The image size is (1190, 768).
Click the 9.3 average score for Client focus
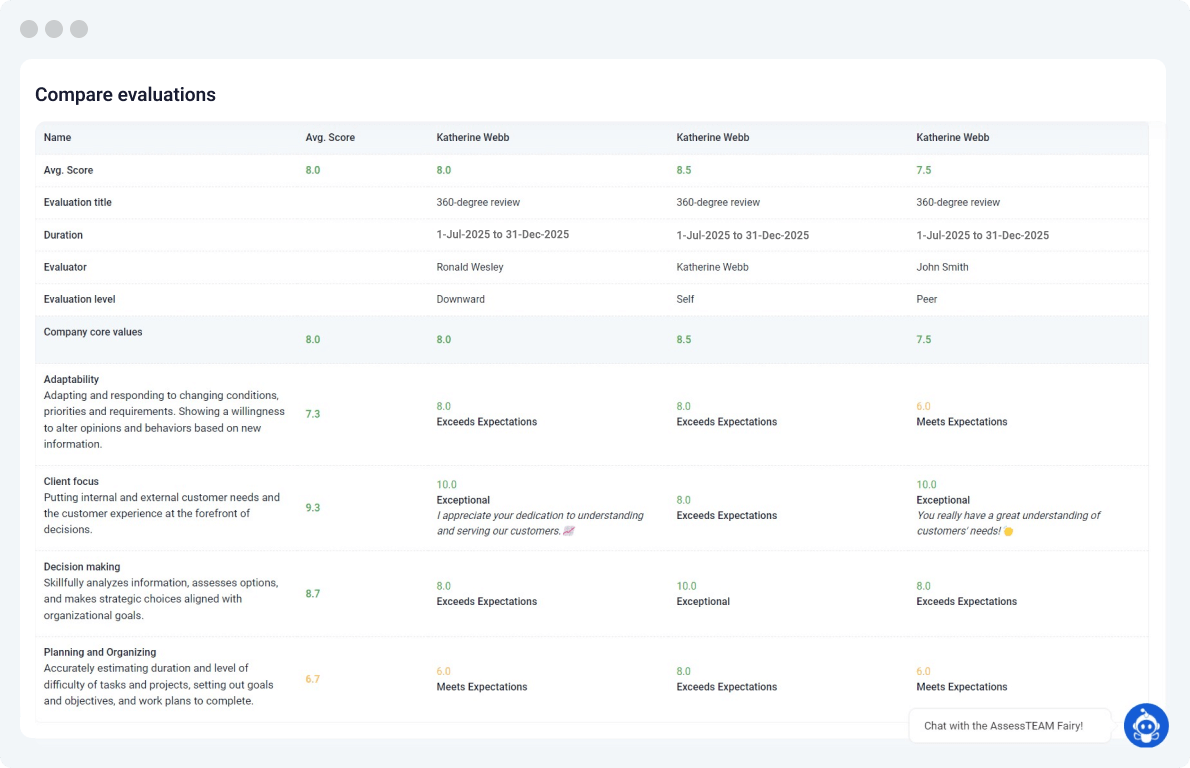(x=313, y=508)
